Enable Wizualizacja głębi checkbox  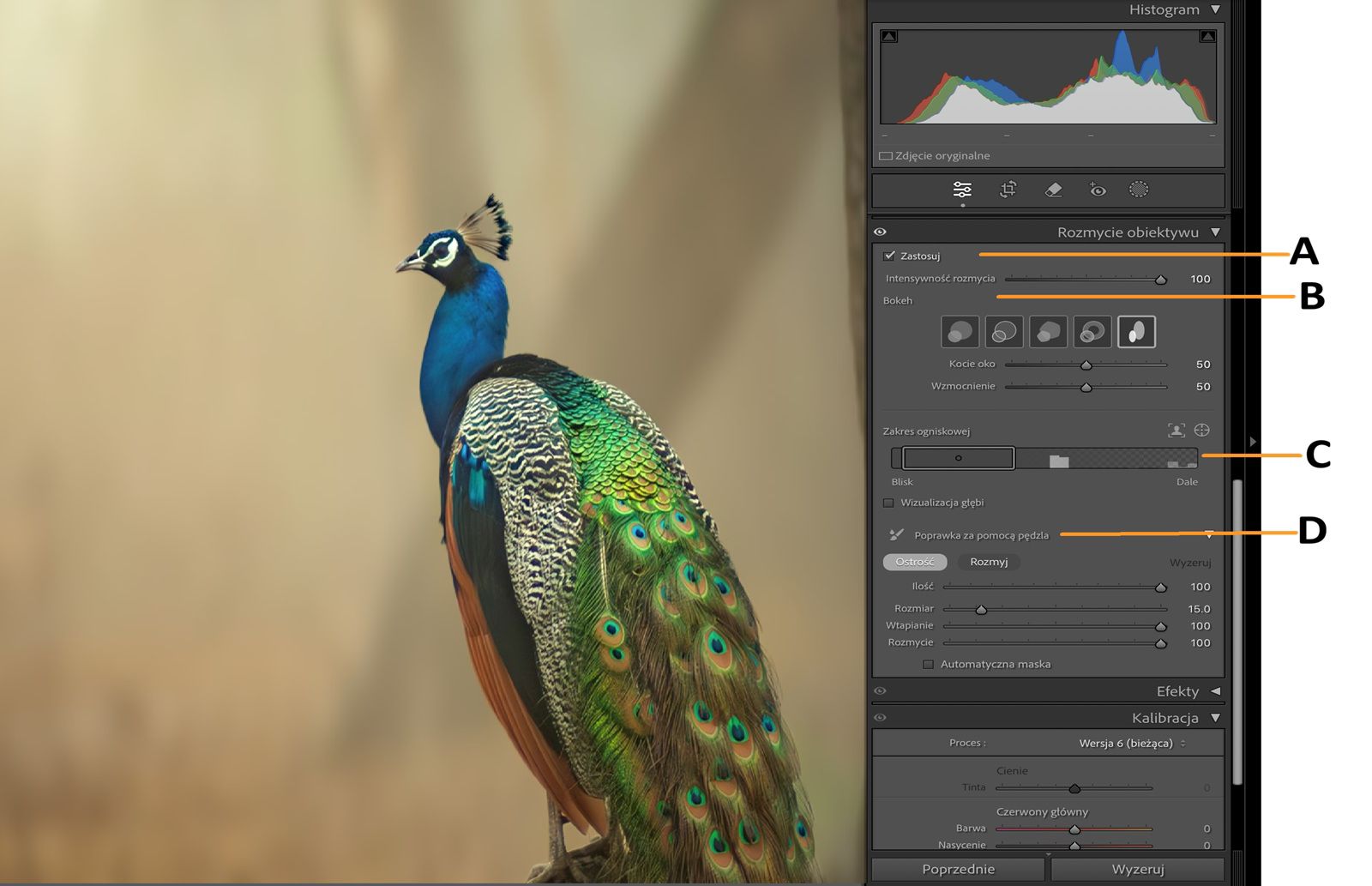click(888, 503)
